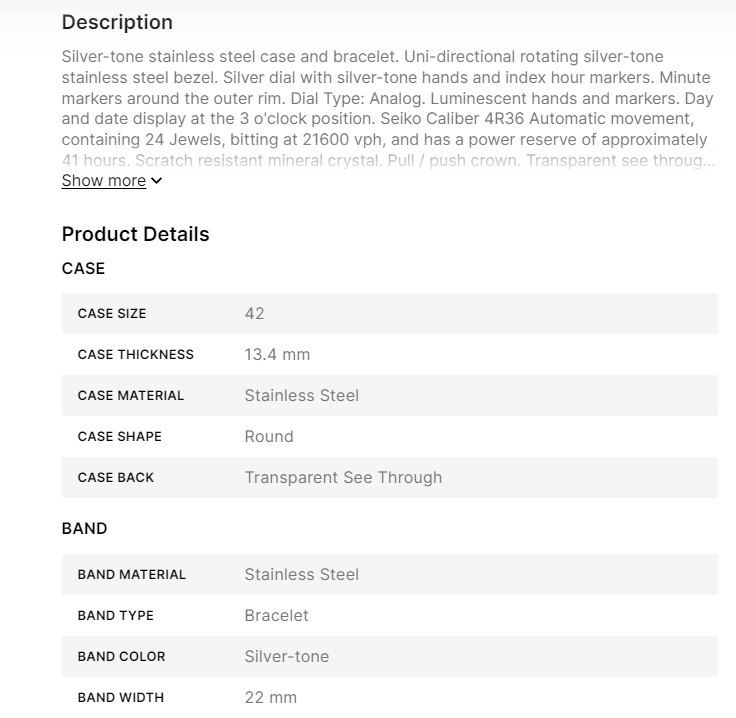Image resolution: width=736 pixels, height=718 pixels.
Task: Select the BAND section heading
Action: pyautogui.click(x=84, y=528)
